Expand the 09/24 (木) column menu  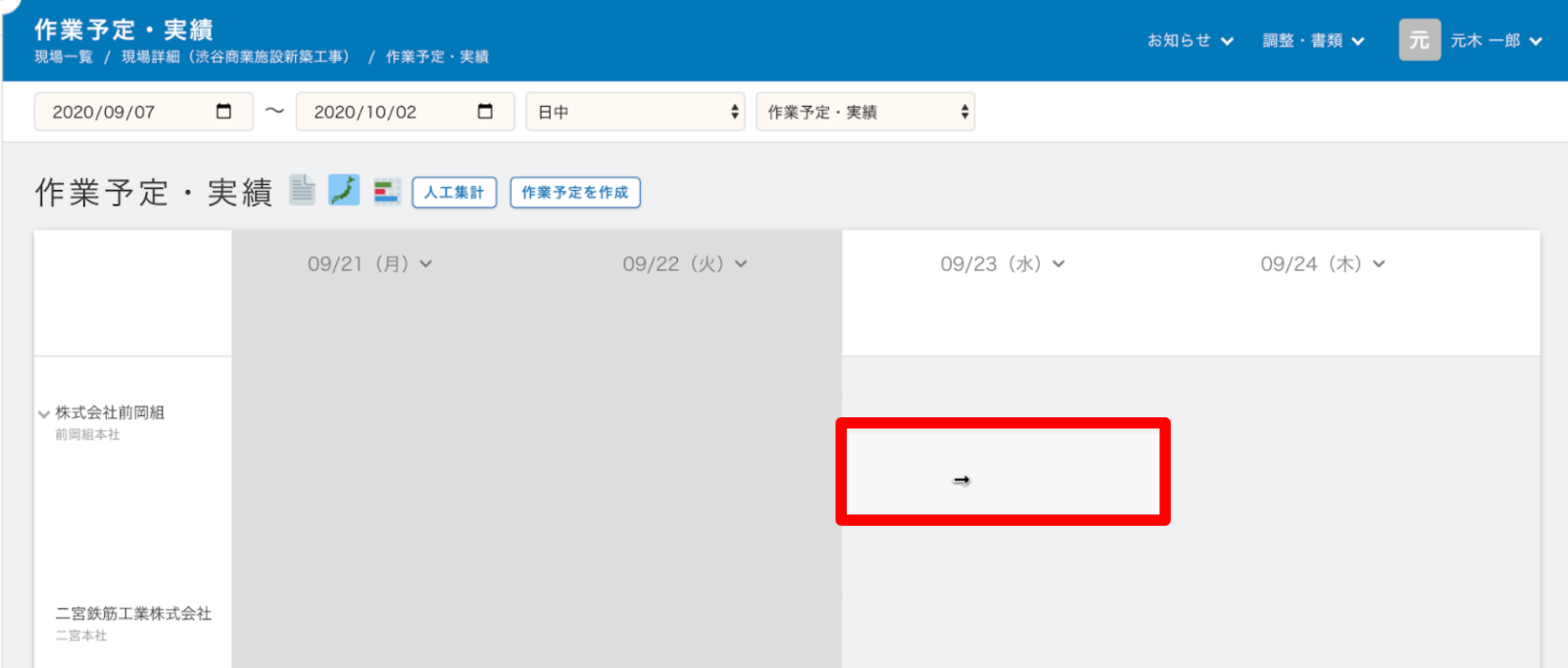(1379, 264)
